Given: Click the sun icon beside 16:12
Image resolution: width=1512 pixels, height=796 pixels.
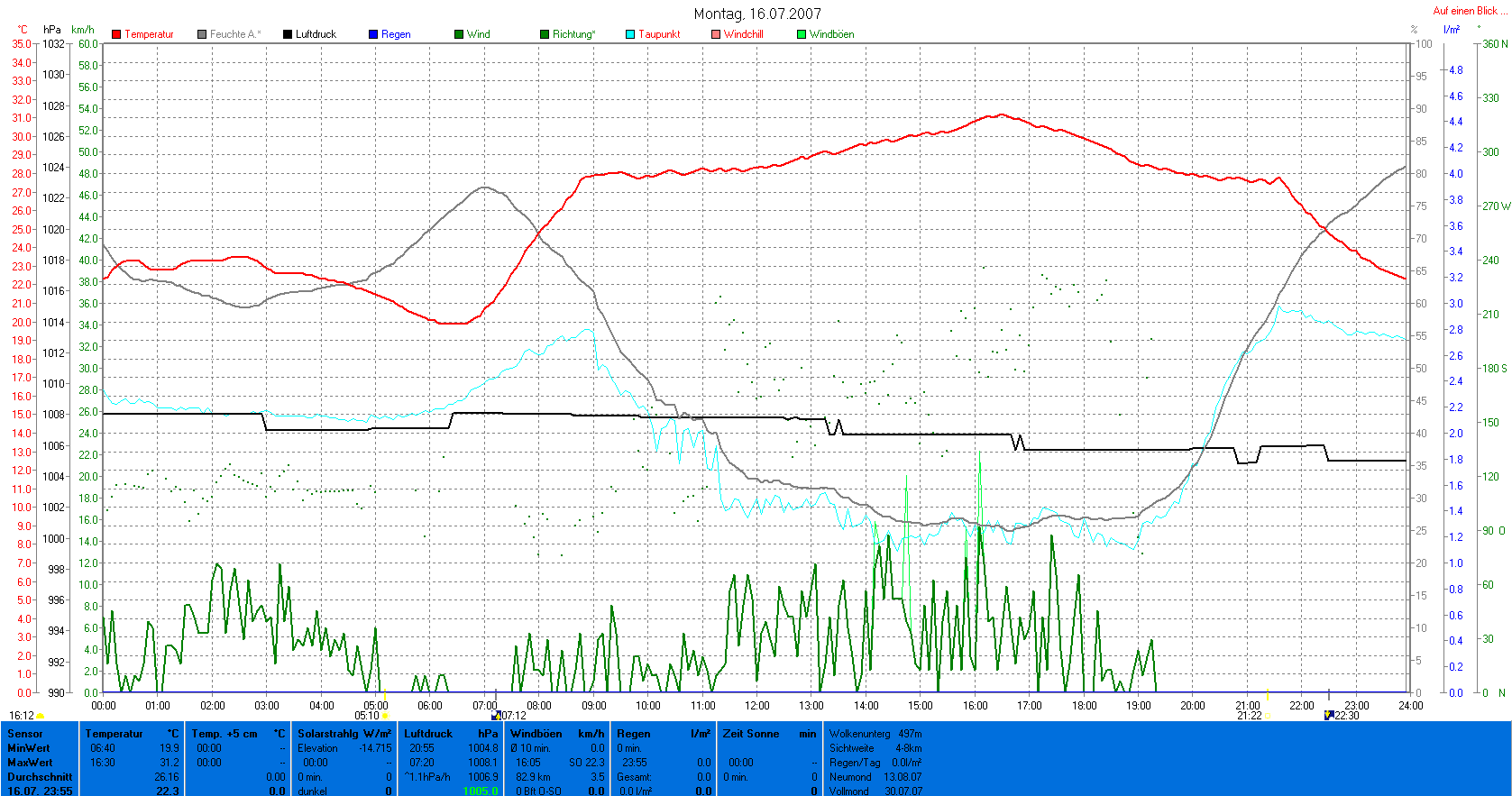Looking at the screenshot, I should tap(41, 716).
